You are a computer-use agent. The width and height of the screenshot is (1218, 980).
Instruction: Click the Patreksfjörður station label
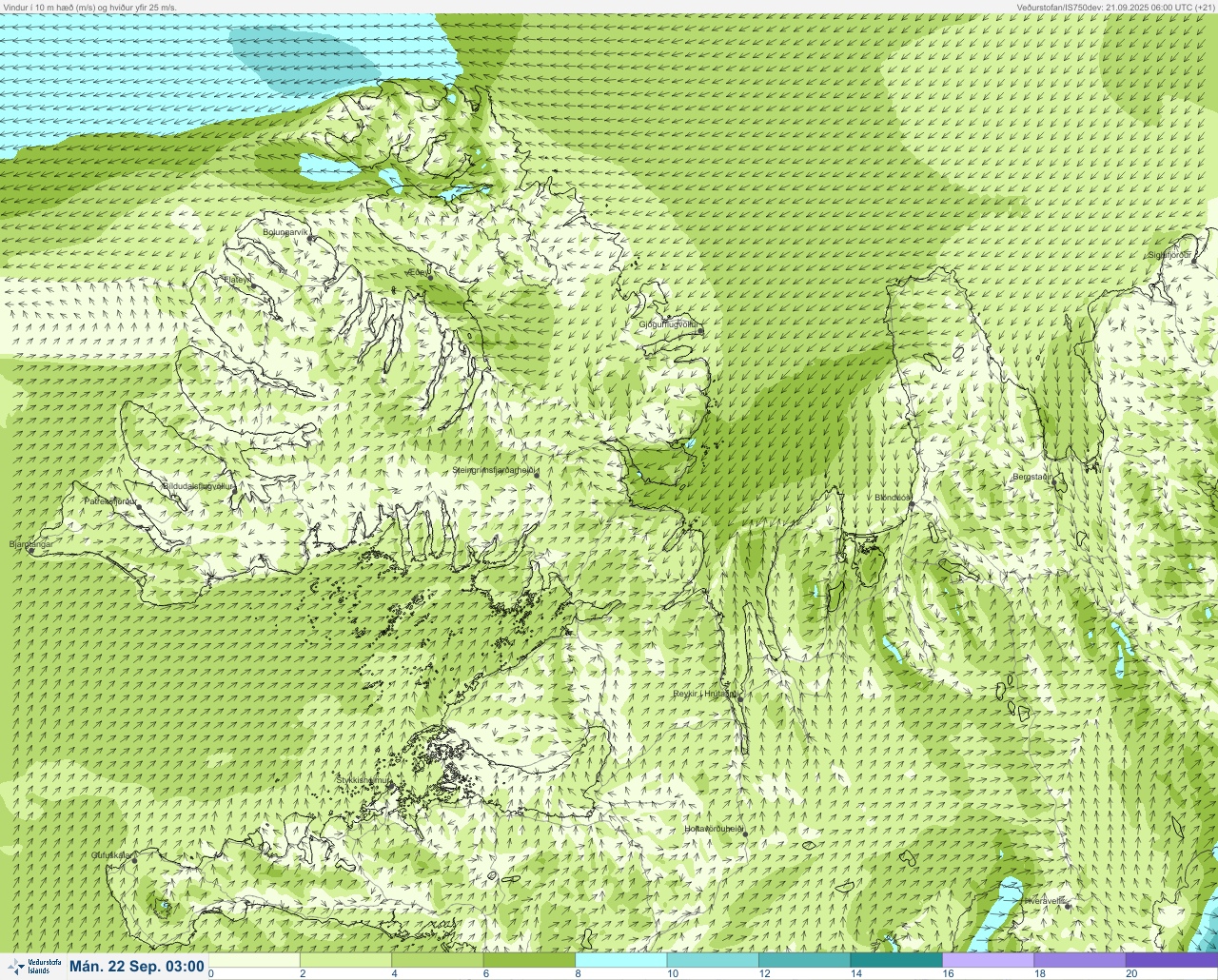pos(110,500)
